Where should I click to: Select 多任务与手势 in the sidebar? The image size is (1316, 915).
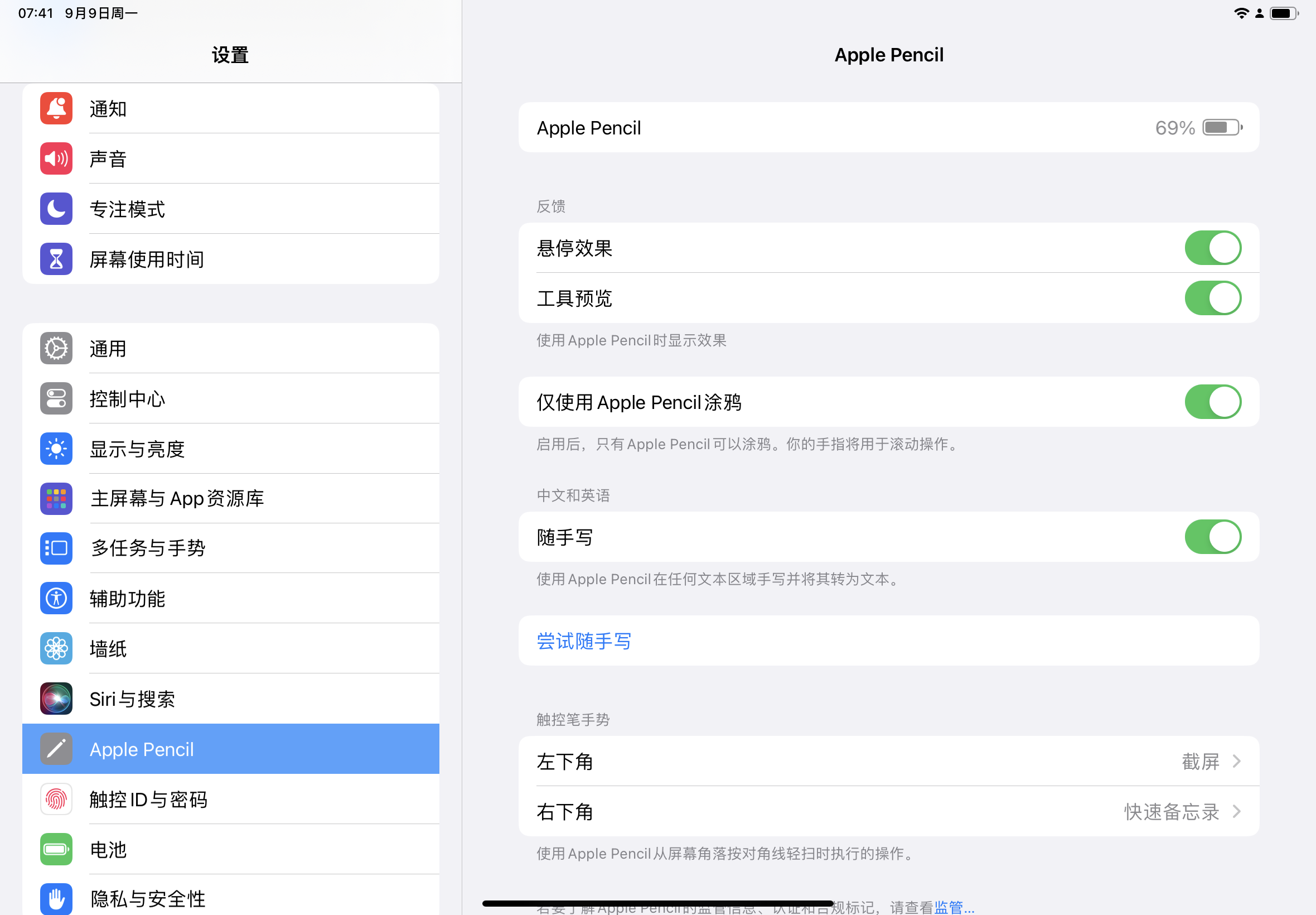(148, 548)
